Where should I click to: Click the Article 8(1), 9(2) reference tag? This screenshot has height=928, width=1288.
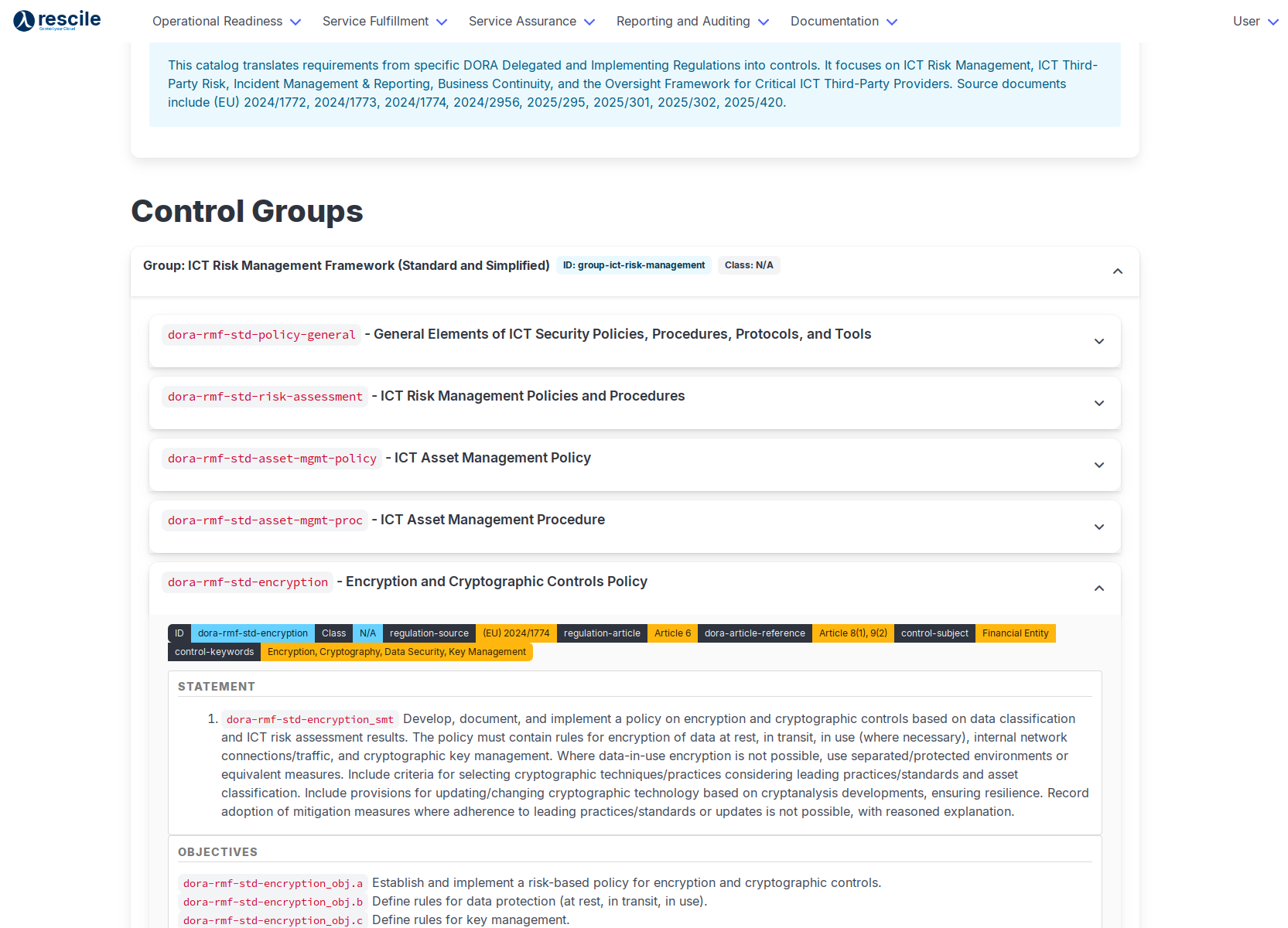click(x=852, y=633)
